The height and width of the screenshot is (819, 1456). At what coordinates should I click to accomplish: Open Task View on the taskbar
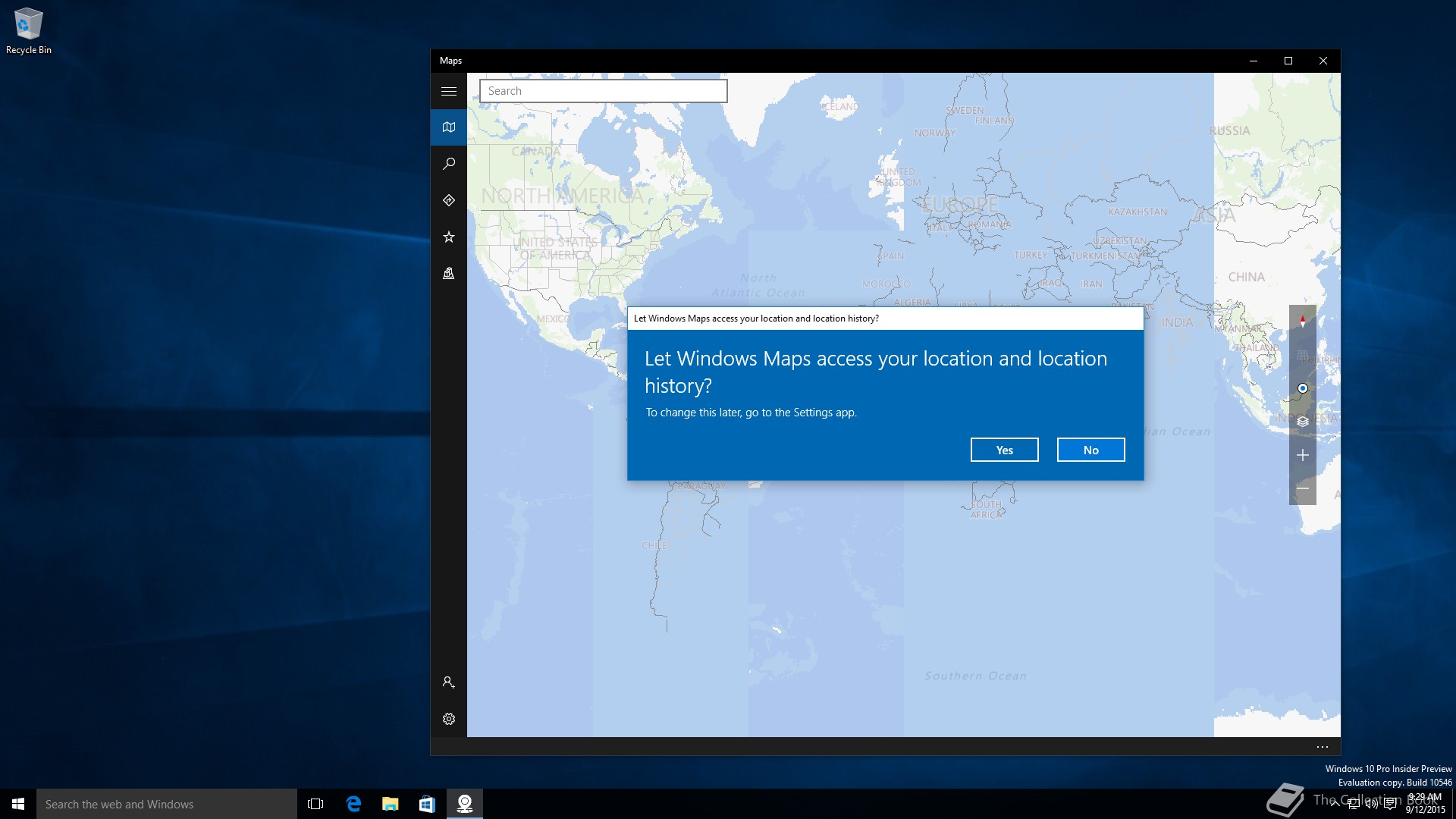pyautogui.click(x=315, y=804)
